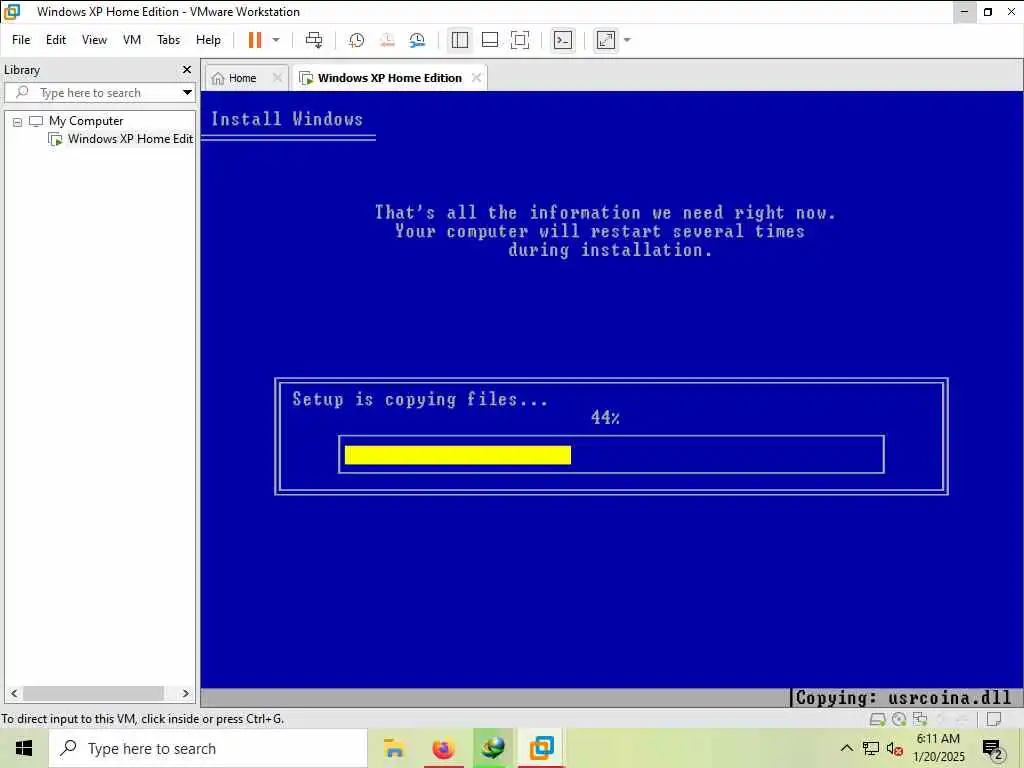Open the snapshot manager

tap(417, 40)
